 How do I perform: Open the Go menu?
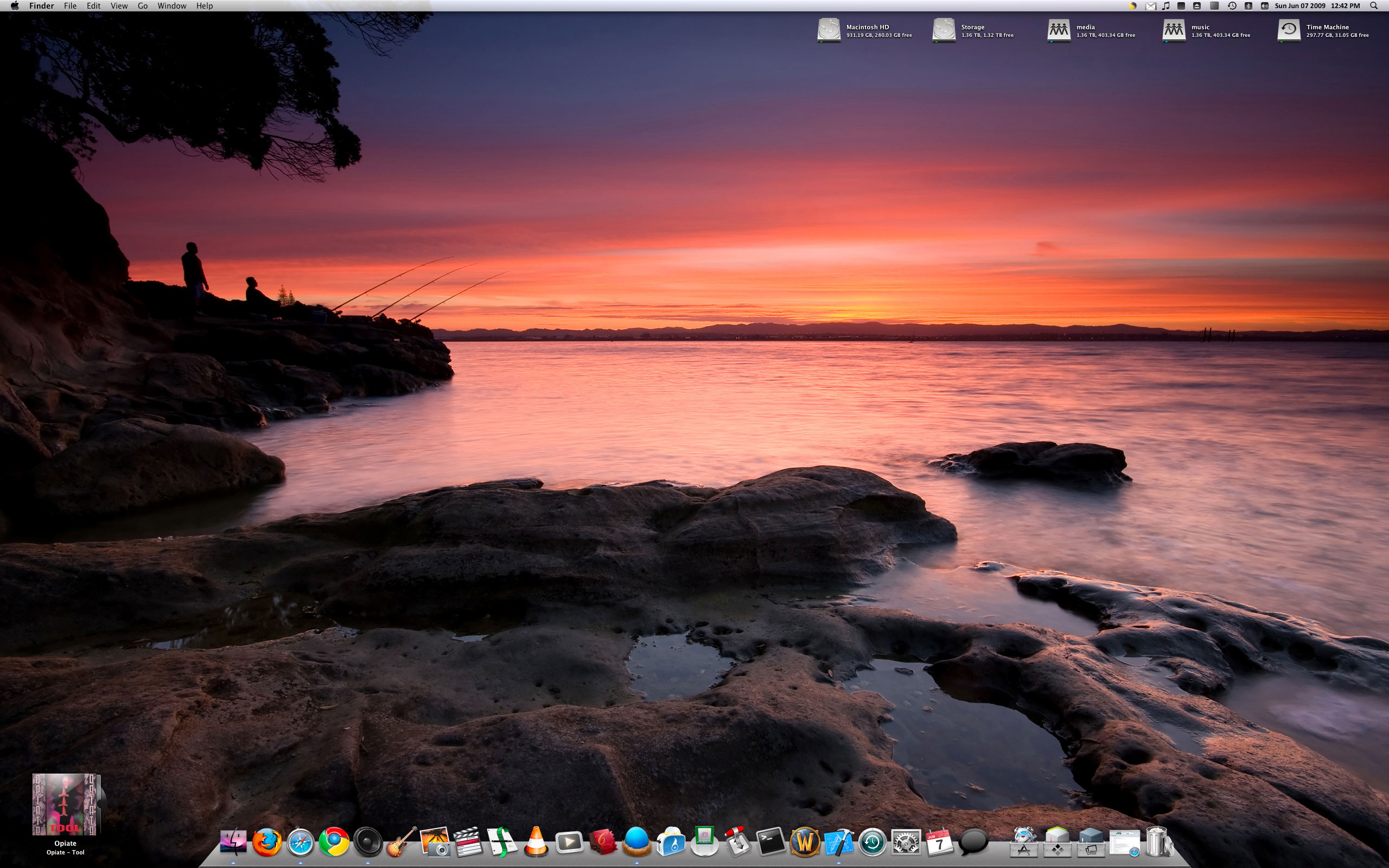pos(142,6)
